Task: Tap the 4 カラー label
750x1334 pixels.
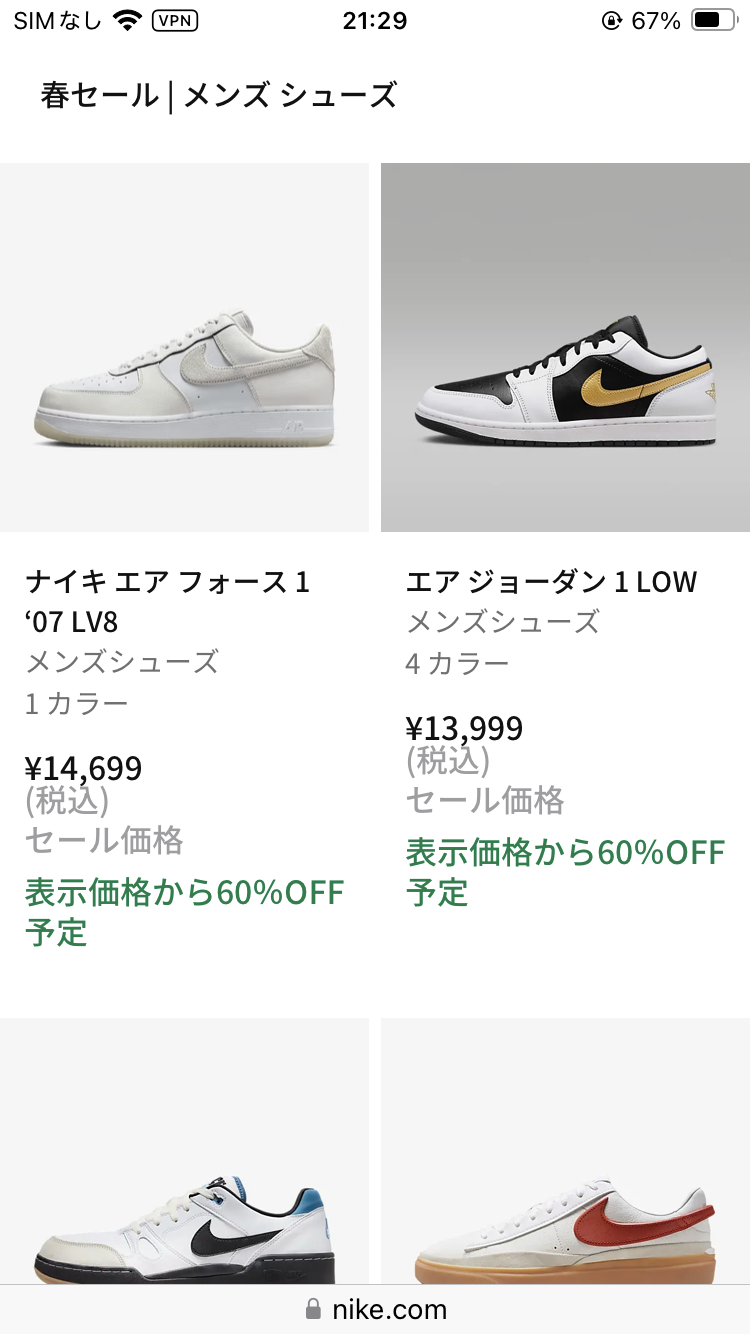Action: point(458,663)
